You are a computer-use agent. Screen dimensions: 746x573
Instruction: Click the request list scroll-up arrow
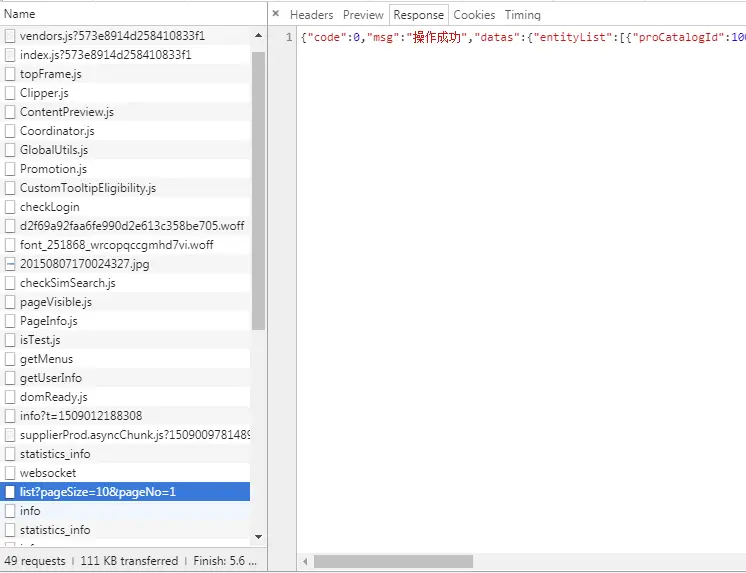(x=258, y=36)
